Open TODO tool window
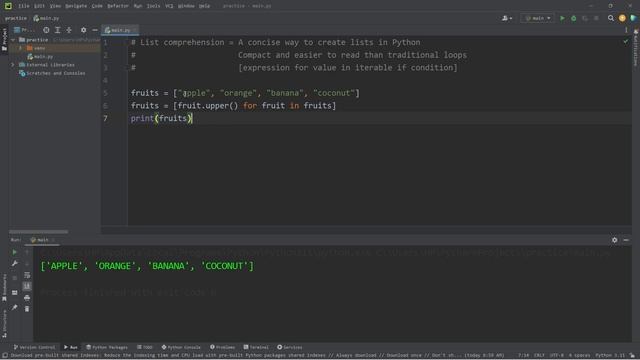 tap(144, 347)
